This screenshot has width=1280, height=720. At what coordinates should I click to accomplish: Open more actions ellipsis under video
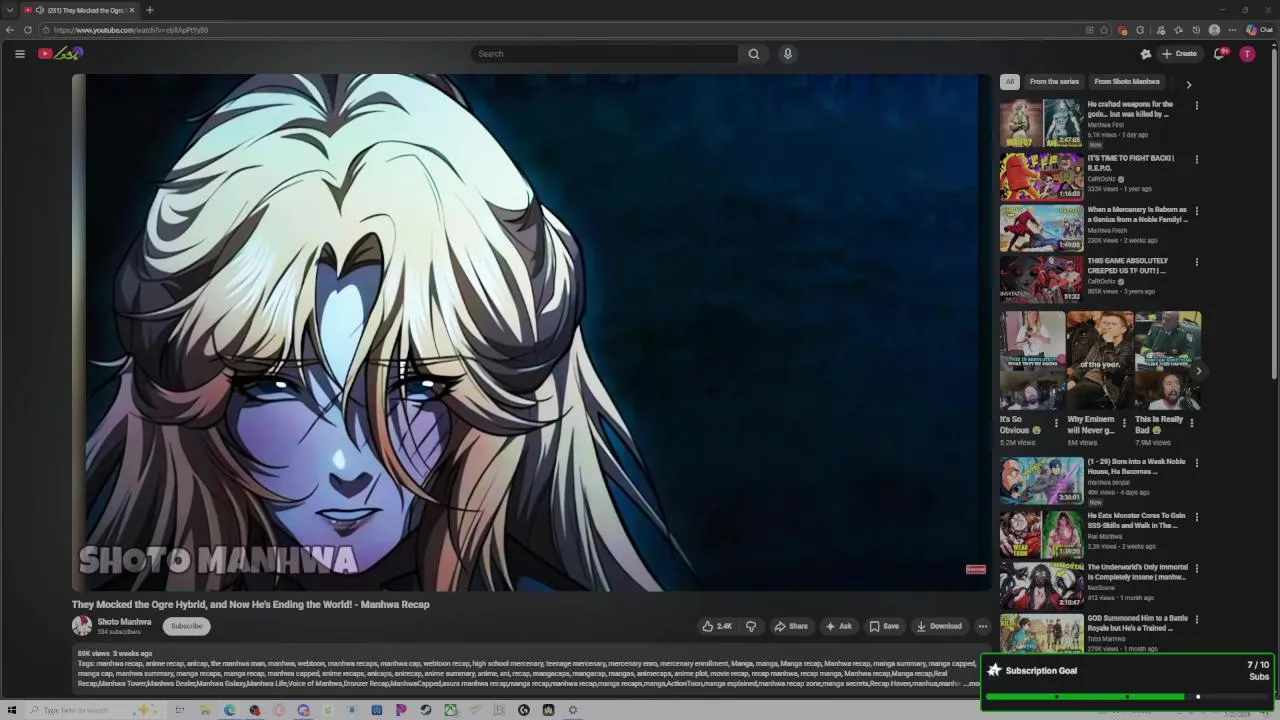(x=983, y=626)
